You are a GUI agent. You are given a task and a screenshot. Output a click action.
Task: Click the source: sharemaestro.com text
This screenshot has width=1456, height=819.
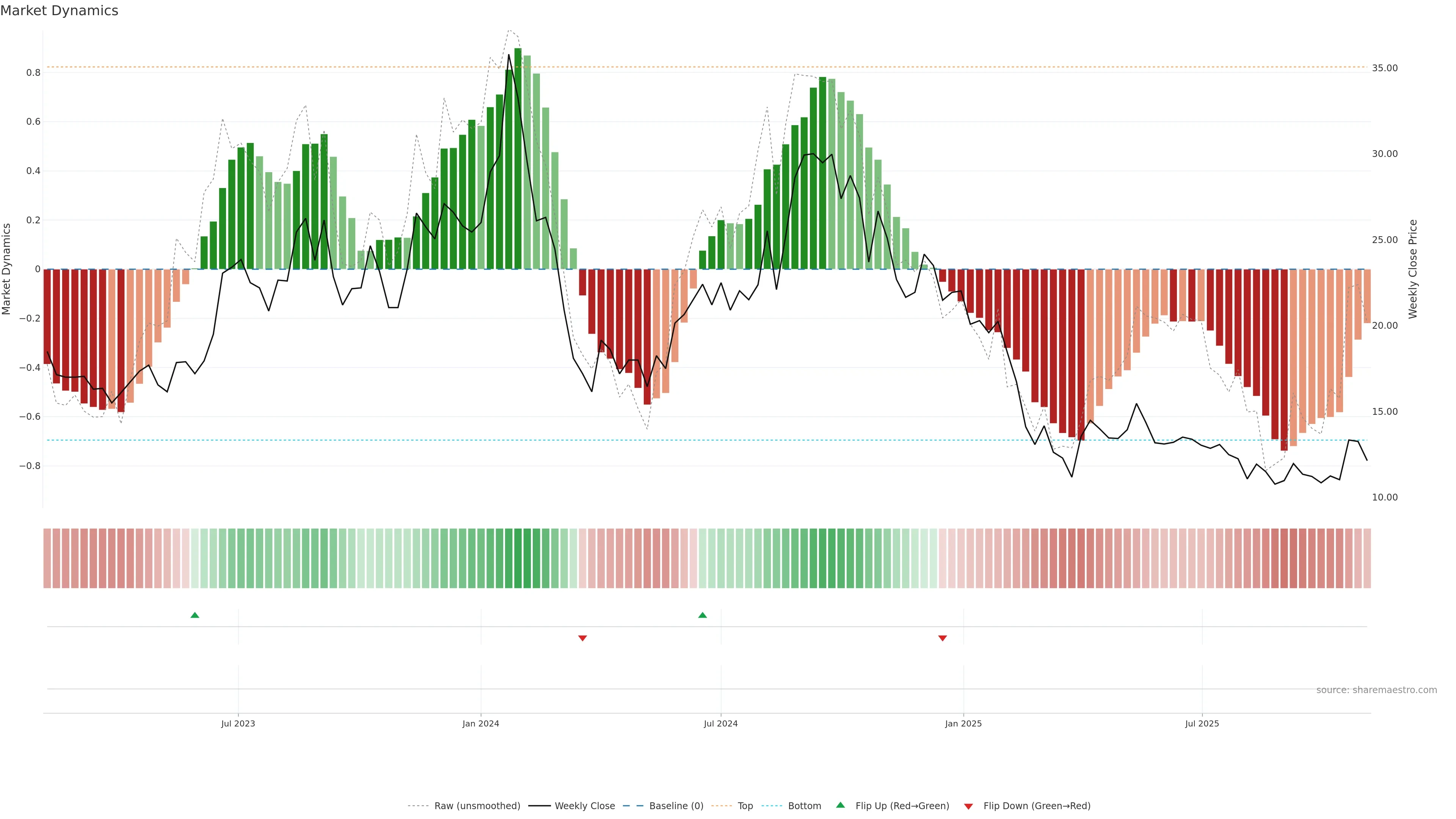(1376, 690)
